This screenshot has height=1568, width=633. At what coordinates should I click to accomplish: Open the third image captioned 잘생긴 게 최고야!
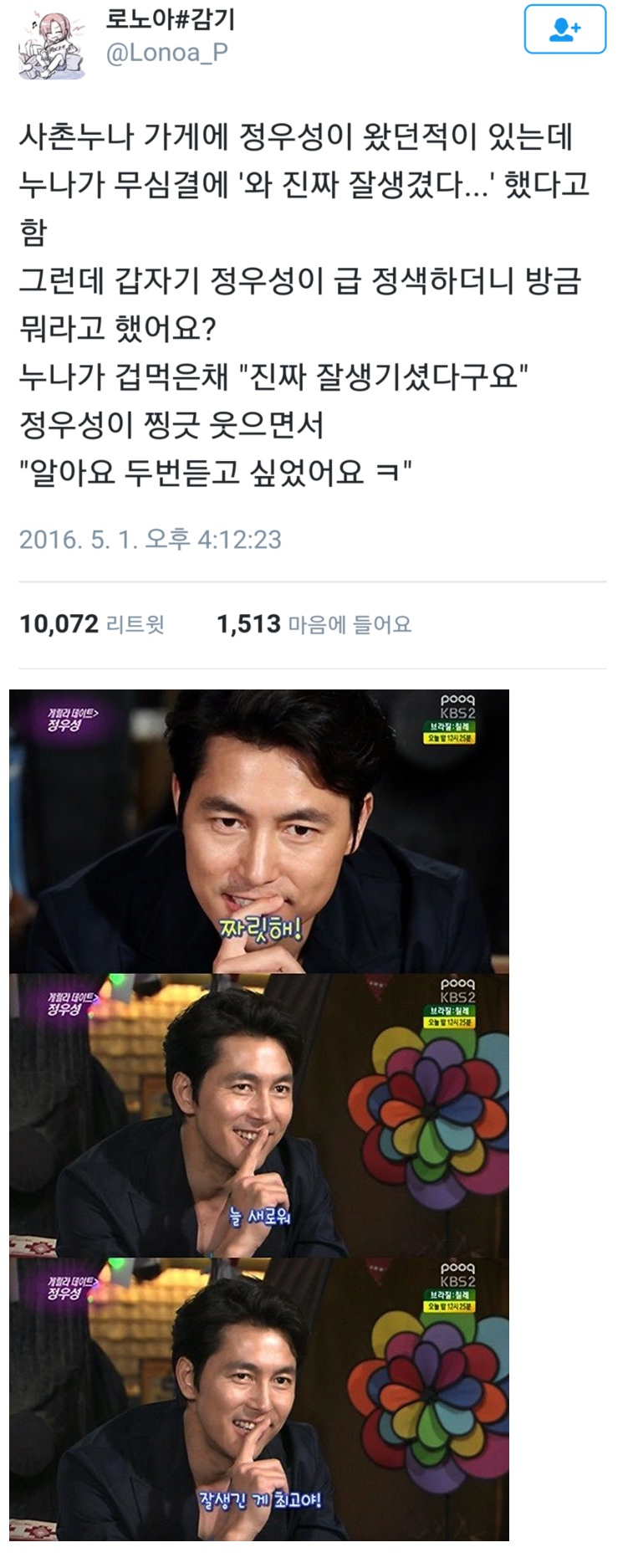[259, 1399]
